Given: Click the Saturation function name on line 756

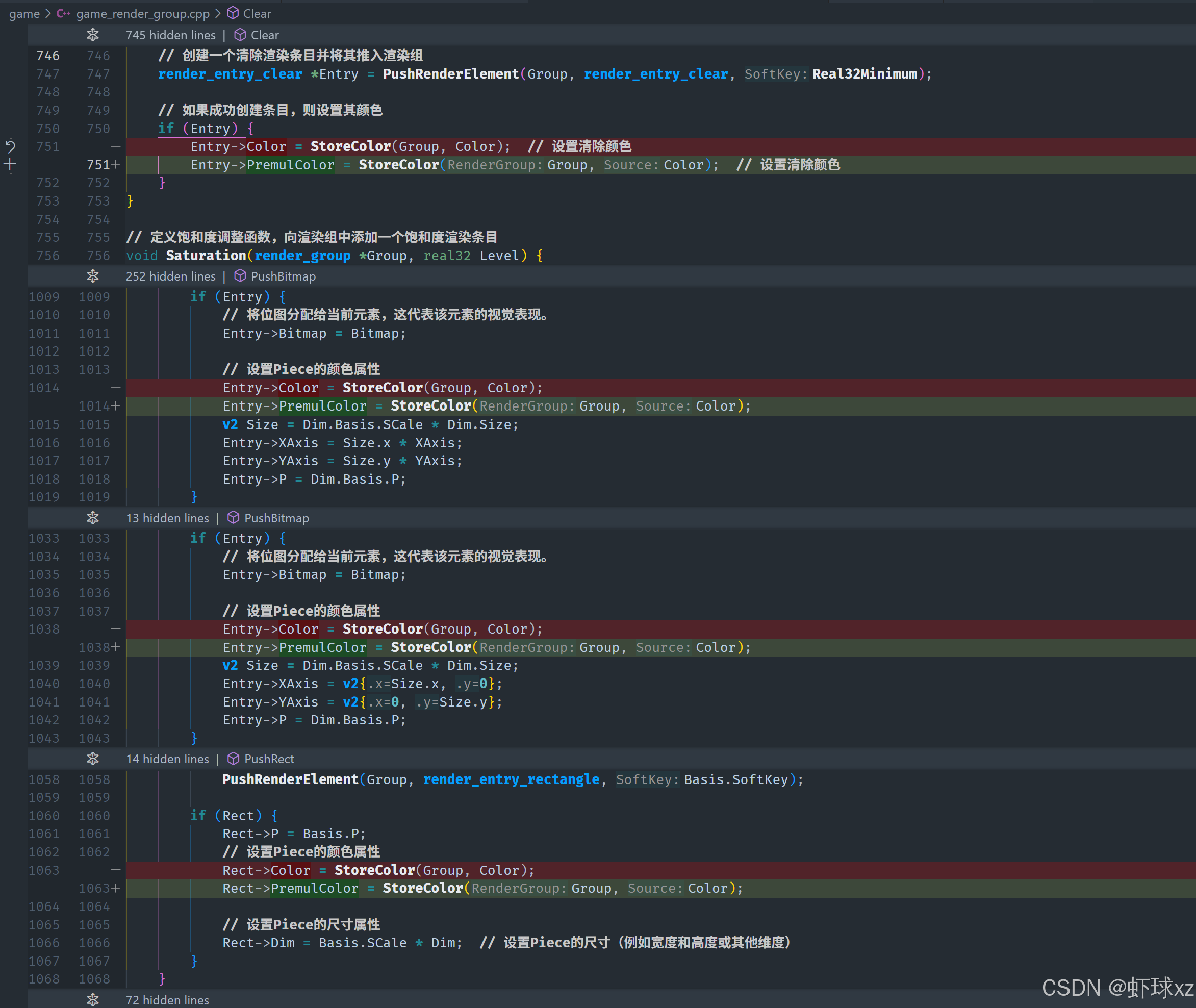Looking at the screenshot, I should [206, 256].
